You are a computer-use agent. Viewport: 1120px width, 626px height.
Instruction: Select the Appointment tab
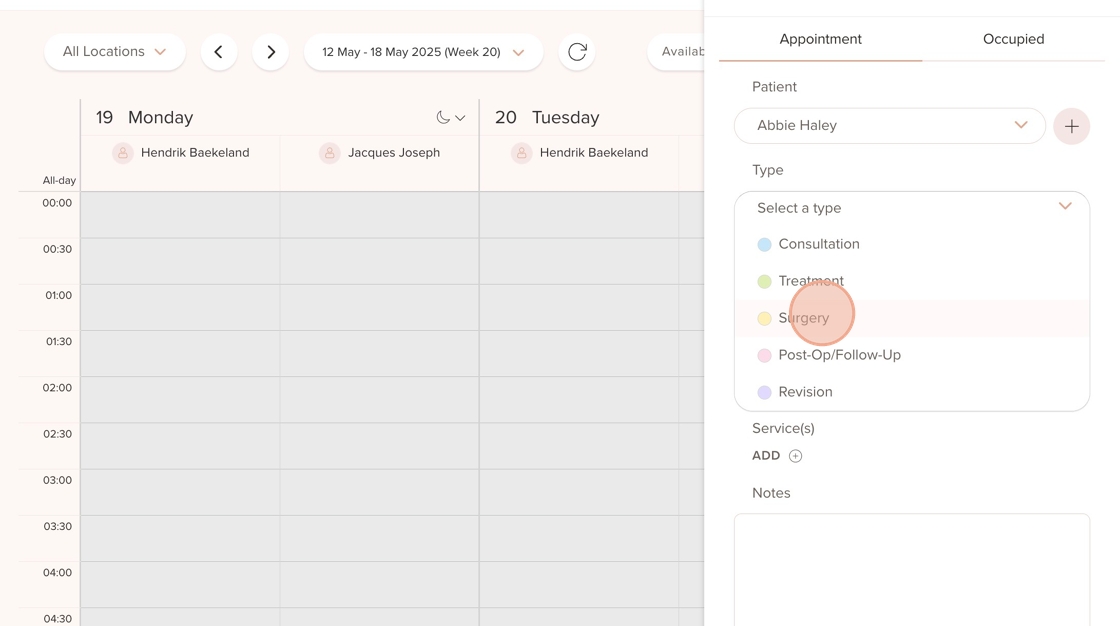coord(820,39)
